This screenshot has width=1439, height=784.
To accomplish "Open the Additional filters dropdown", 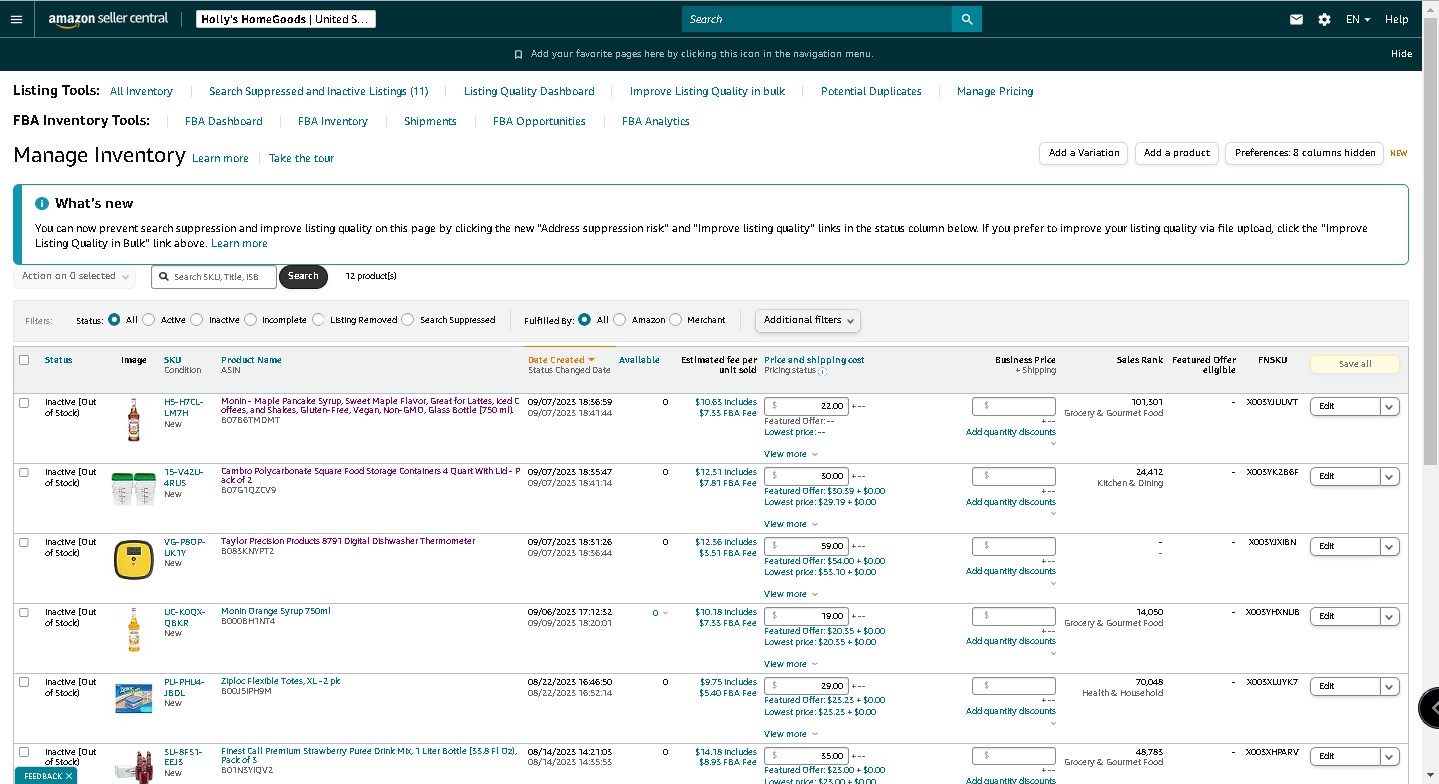I will point(808,320).
